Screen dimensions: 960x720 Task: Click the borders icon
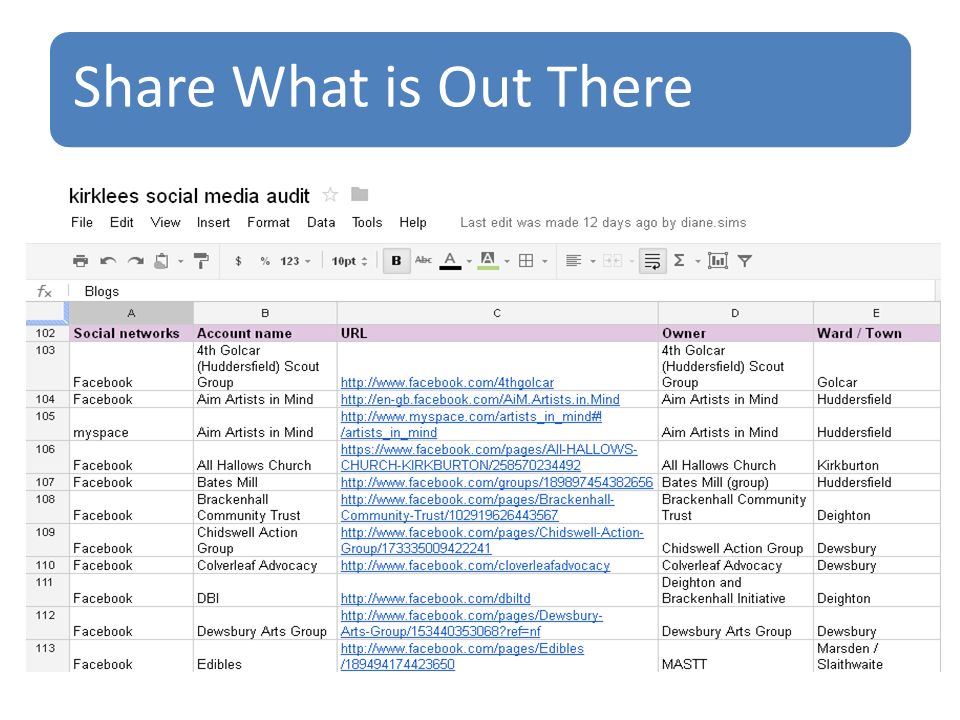[525, 261]
